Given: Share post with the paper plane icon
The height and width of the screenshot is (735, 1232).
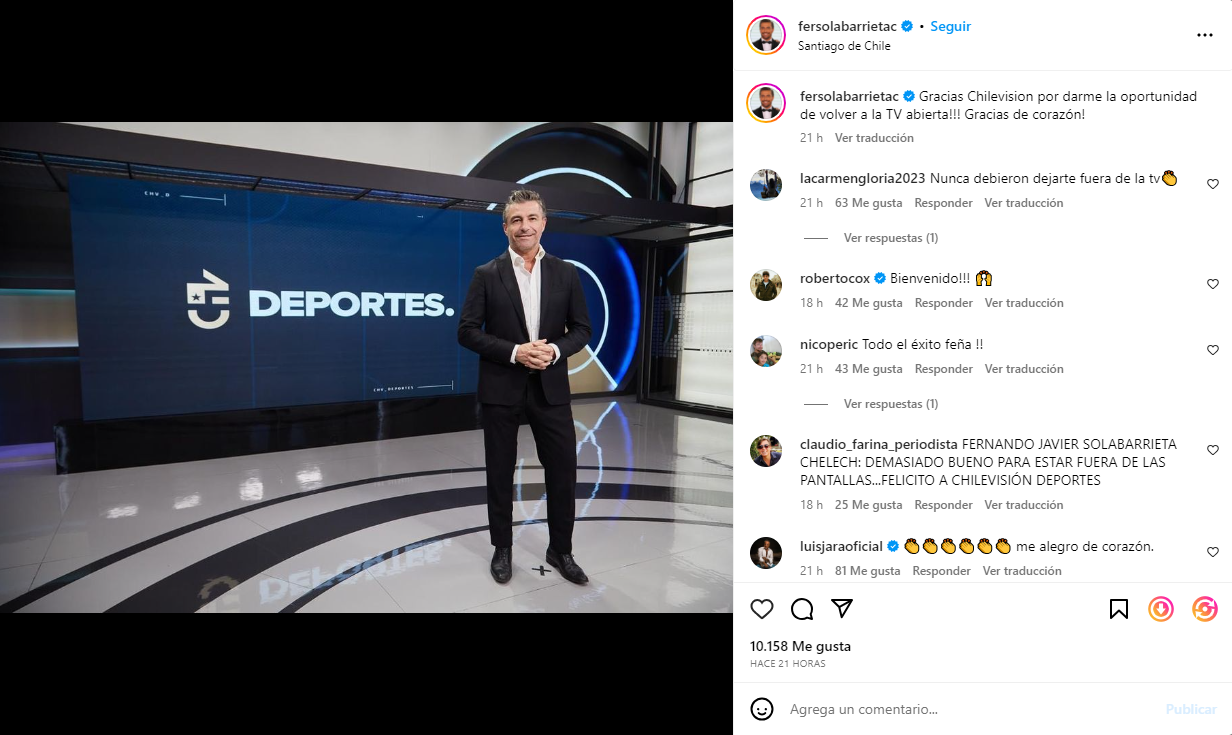Looking at the screenshot, I should 842,609.
